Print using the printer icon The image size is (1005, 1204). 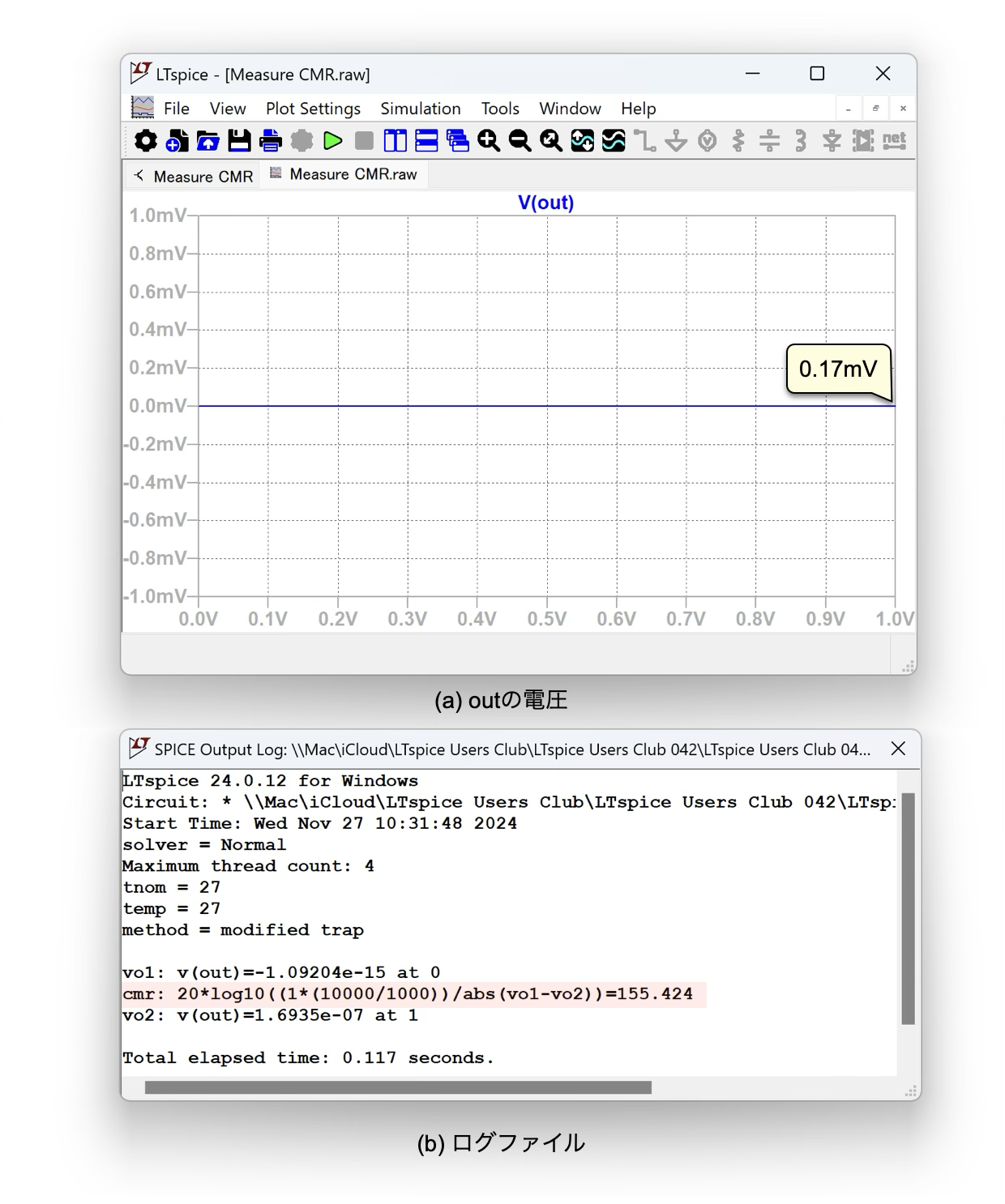(x=271, y=141)
